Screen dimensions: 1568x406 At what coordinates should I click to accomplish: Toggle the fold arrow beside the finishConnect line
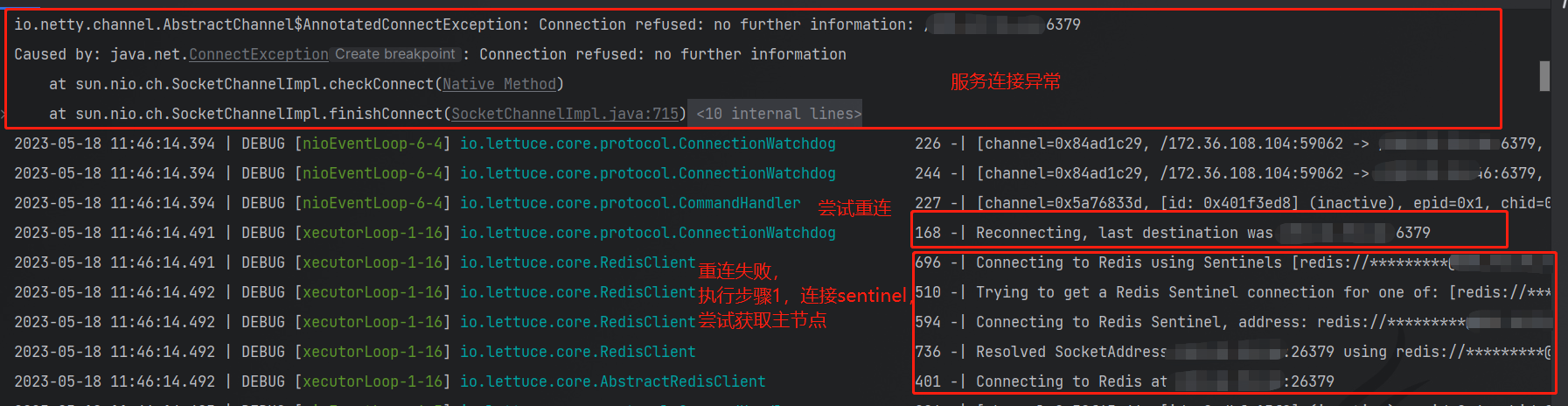point(3,114)
